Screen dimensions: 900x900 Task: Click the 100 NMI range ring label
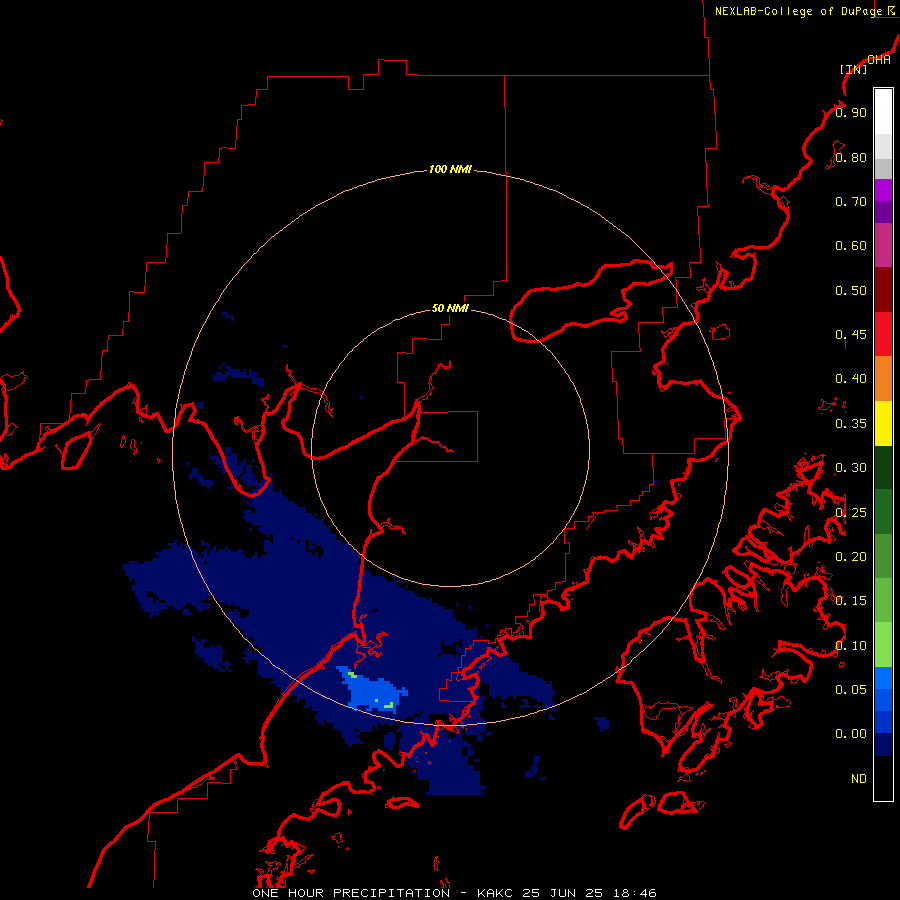[450, 169]
